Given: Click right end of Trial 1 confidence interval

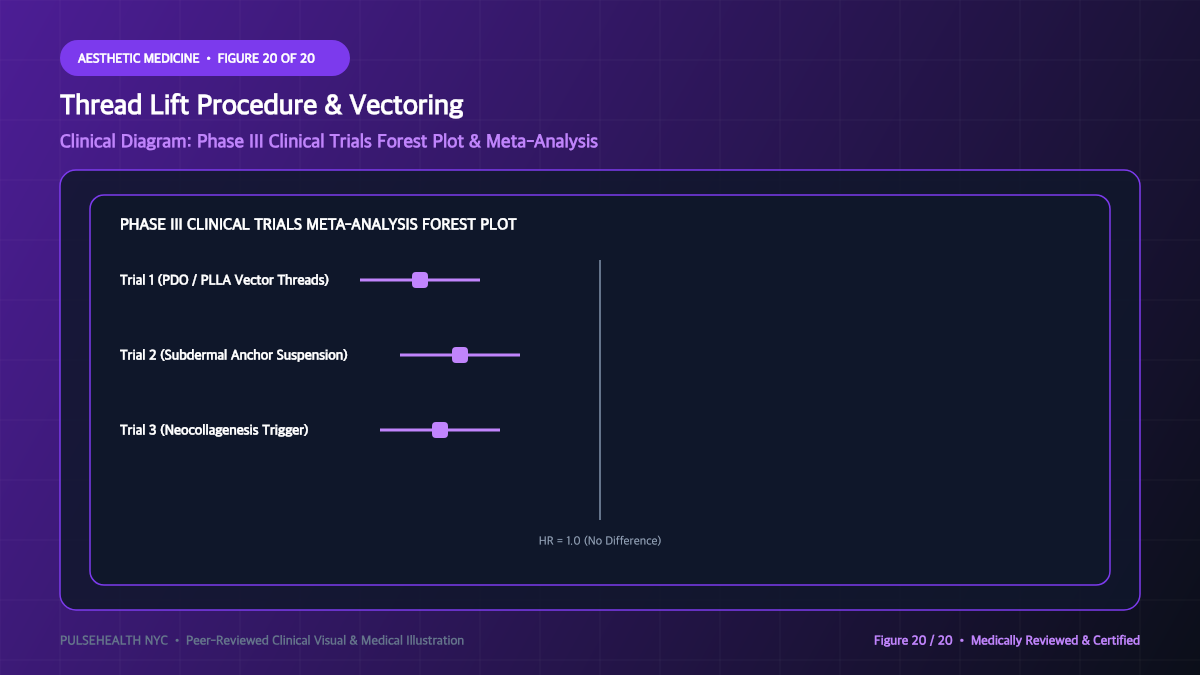Looking at the screenshot, I should [x=478, y=280].
